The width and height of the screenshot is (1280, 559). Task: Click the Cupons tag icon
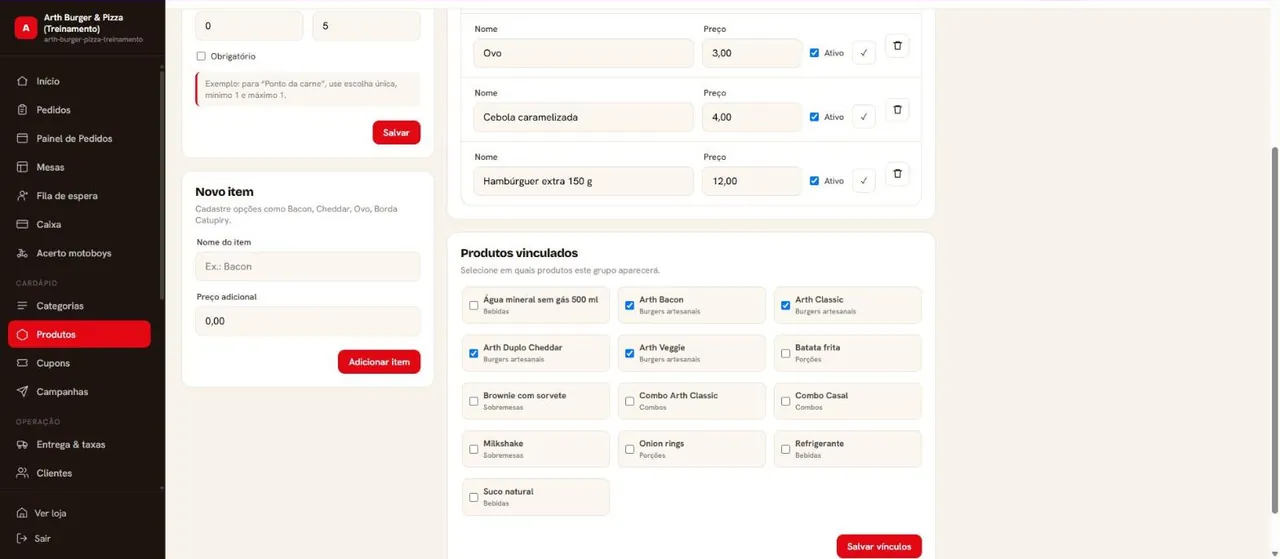(x=22, y=363)
